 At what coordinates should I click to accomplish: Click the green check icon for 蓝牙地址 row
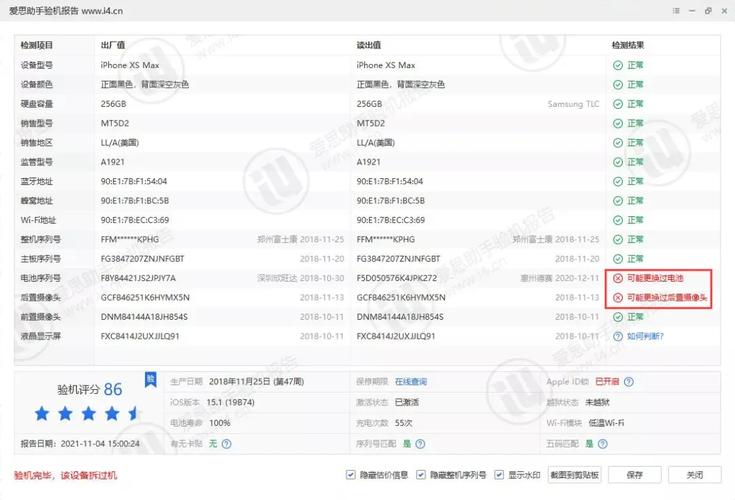tap(618, 181)
